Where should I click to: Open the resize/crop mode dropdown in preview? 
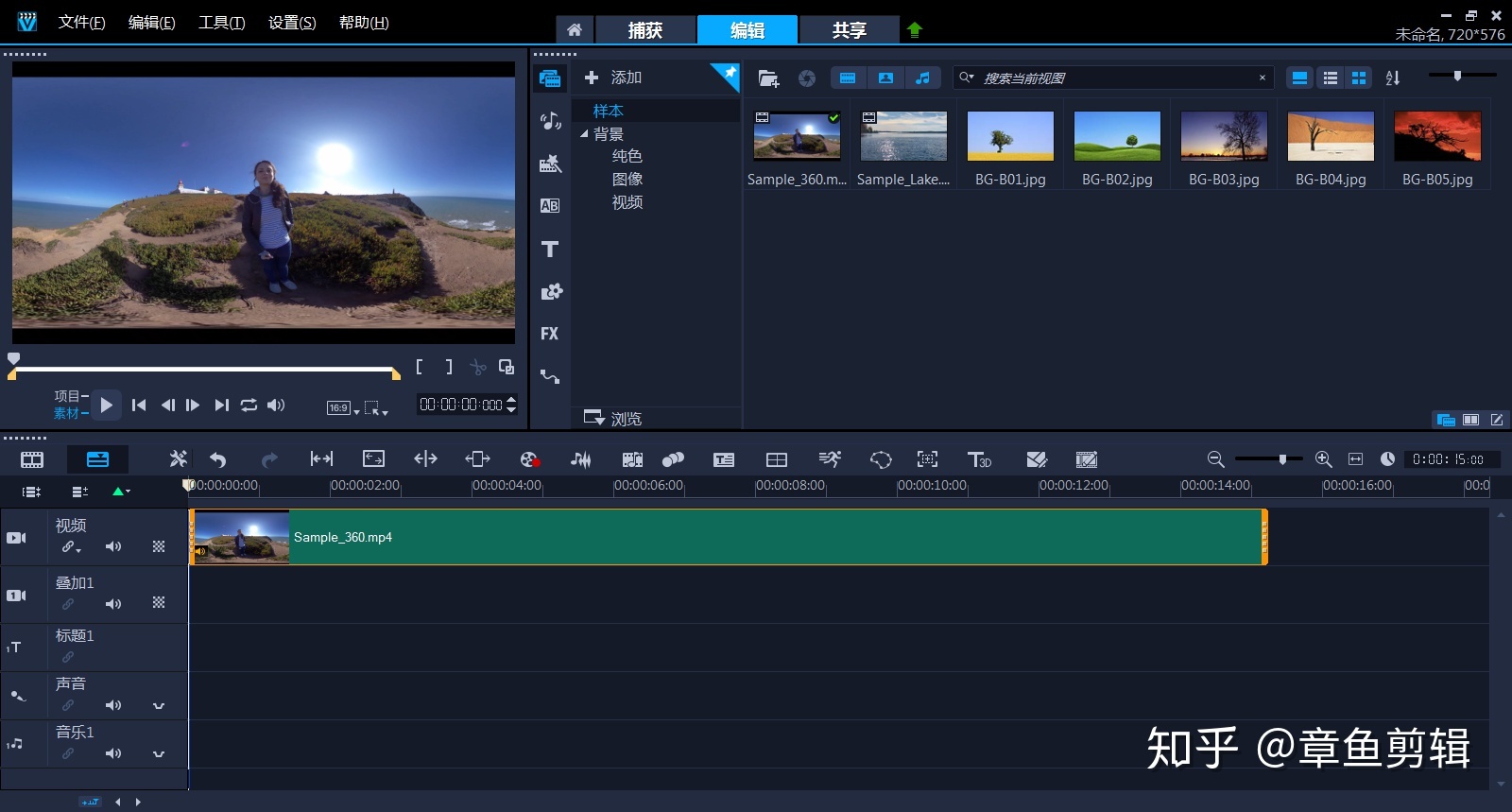click(x=376, y=408)
